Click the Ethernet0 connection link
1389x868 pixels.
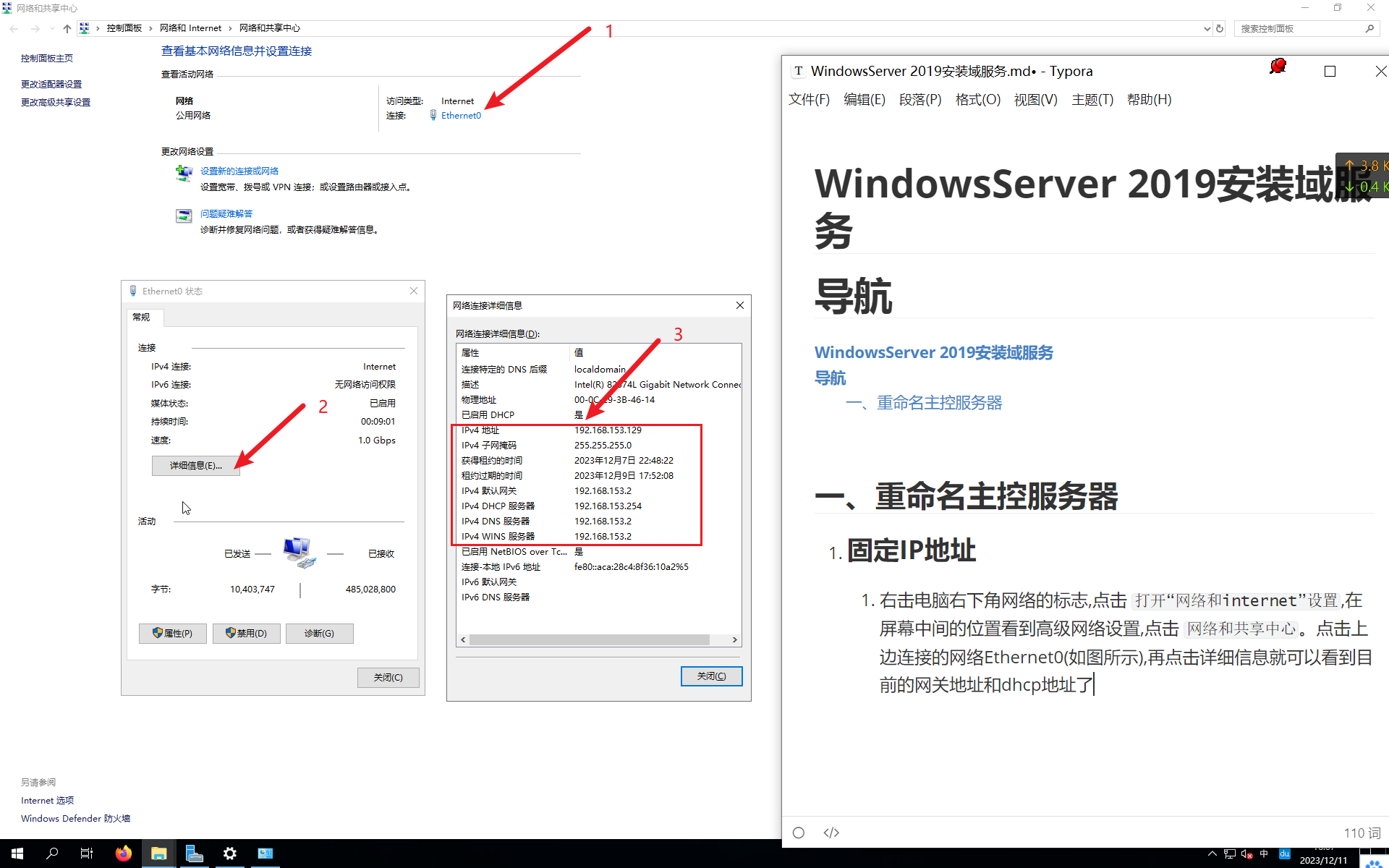click(461, 116)
